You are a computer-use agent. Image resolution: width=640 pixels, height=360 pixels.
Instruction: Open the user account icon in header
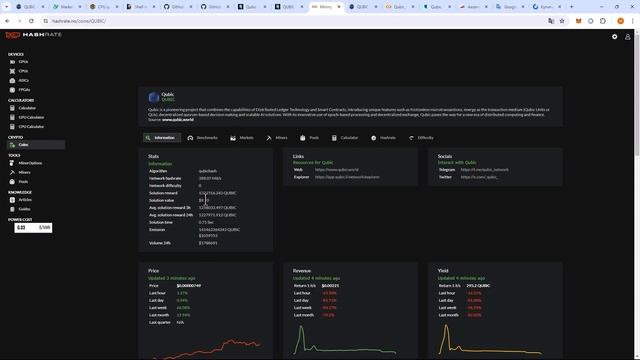click(x=628, y=37)
